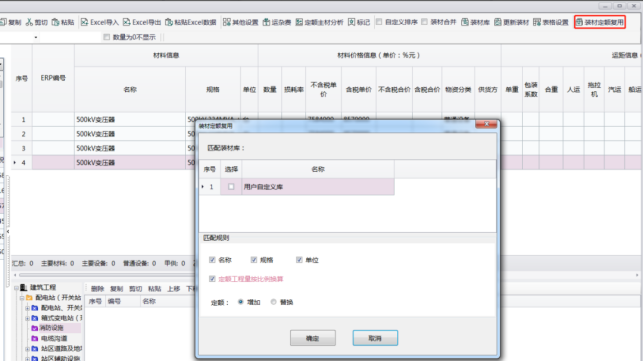Expand the 箱式变电站 tree node
Viewport: 643px width, 361px height.
(27, 318)
